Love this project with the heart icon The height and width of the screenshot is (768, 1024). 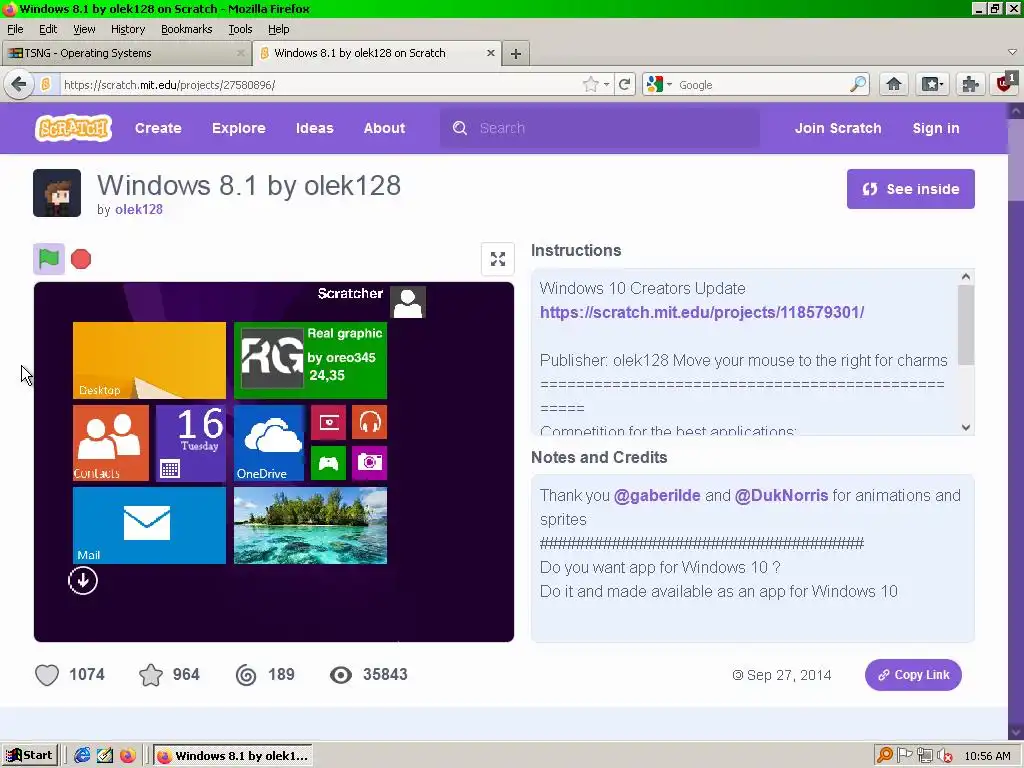tap(47, 675)
